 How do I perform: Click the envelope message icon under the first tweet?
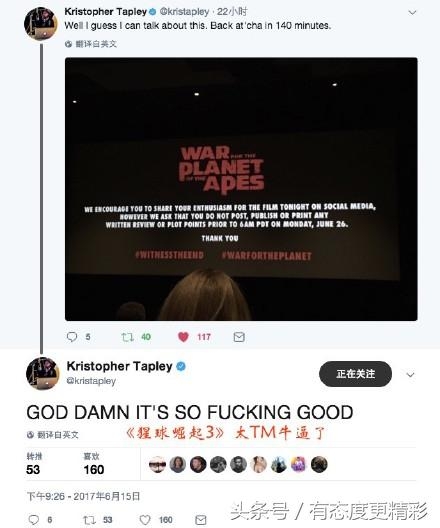(239, 337)
